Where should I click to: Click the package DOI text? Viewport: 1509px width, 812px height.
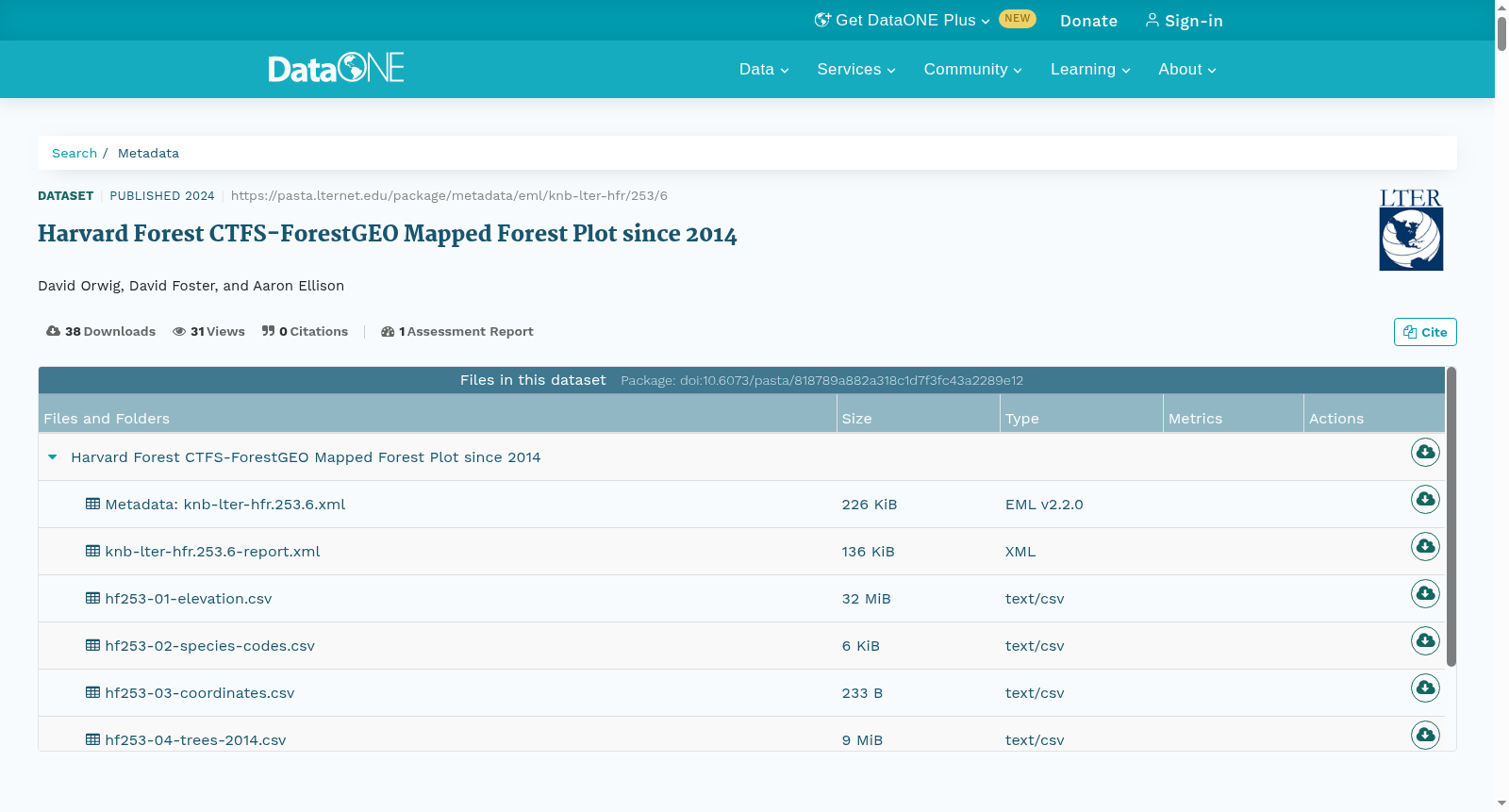coord(821,381)
